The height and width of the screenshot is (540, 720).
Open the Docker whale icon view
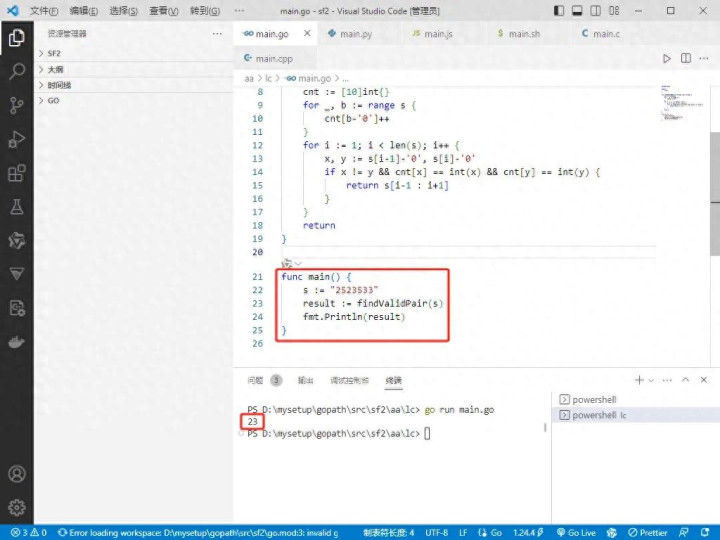pos(17,342)
